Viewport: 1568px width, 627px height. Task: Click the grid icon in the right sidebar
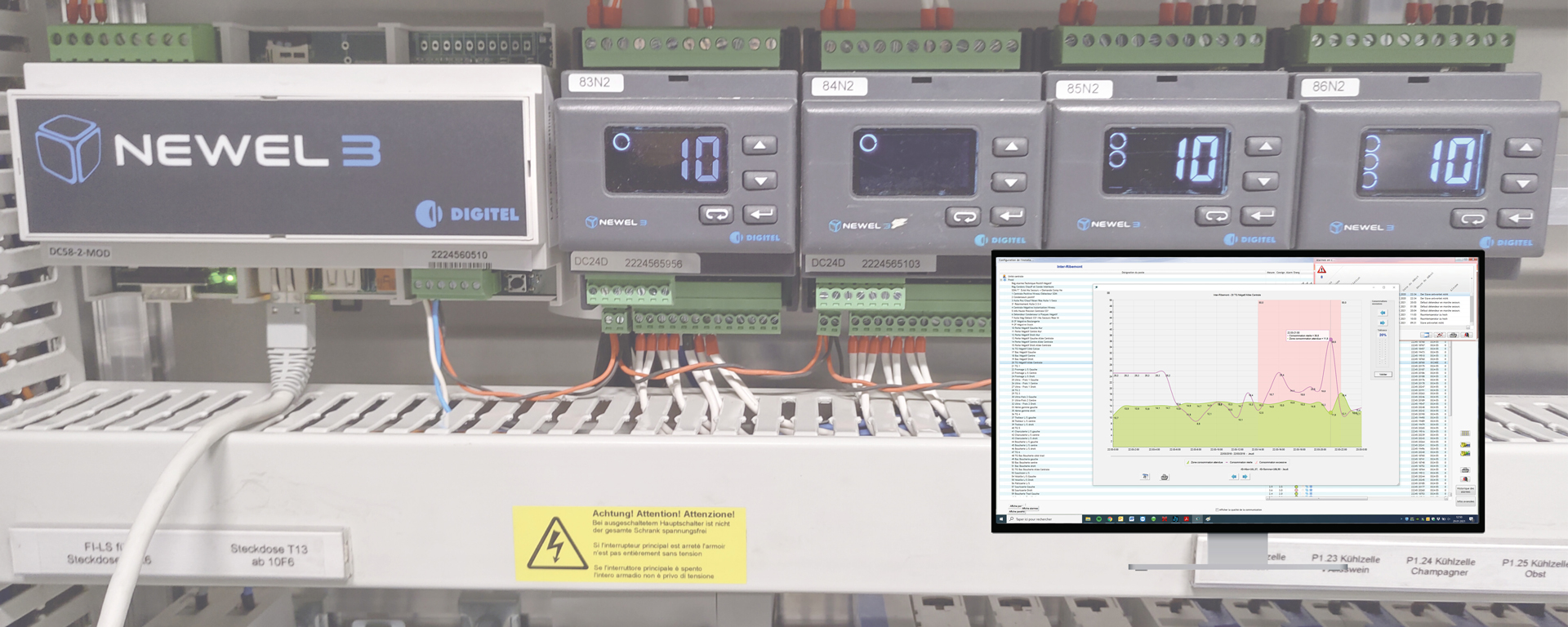point(1465,434)
